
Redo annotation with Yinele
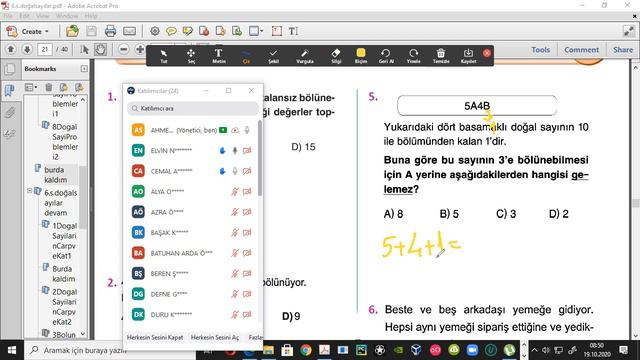tap(413, 56)
